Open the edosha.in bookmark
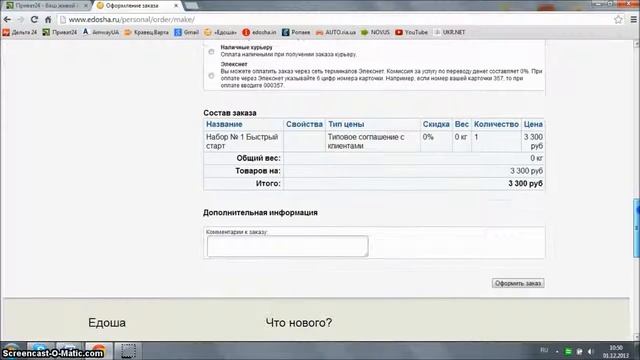The width and height of the screenshot is (640, 360). pyautogui.click(x=259, y=32)
